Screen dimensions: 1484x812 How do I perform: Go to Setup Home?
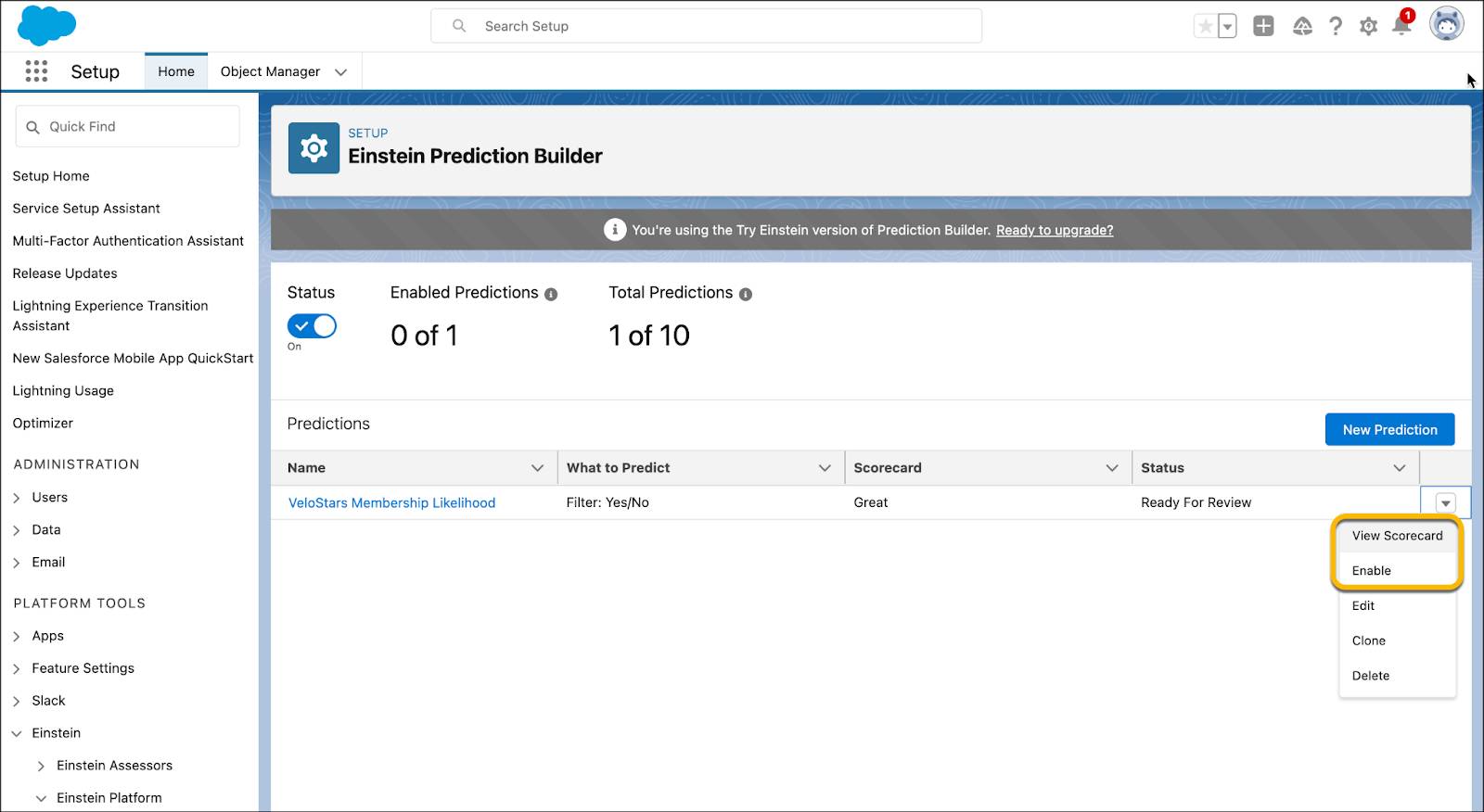coord(51,176)
